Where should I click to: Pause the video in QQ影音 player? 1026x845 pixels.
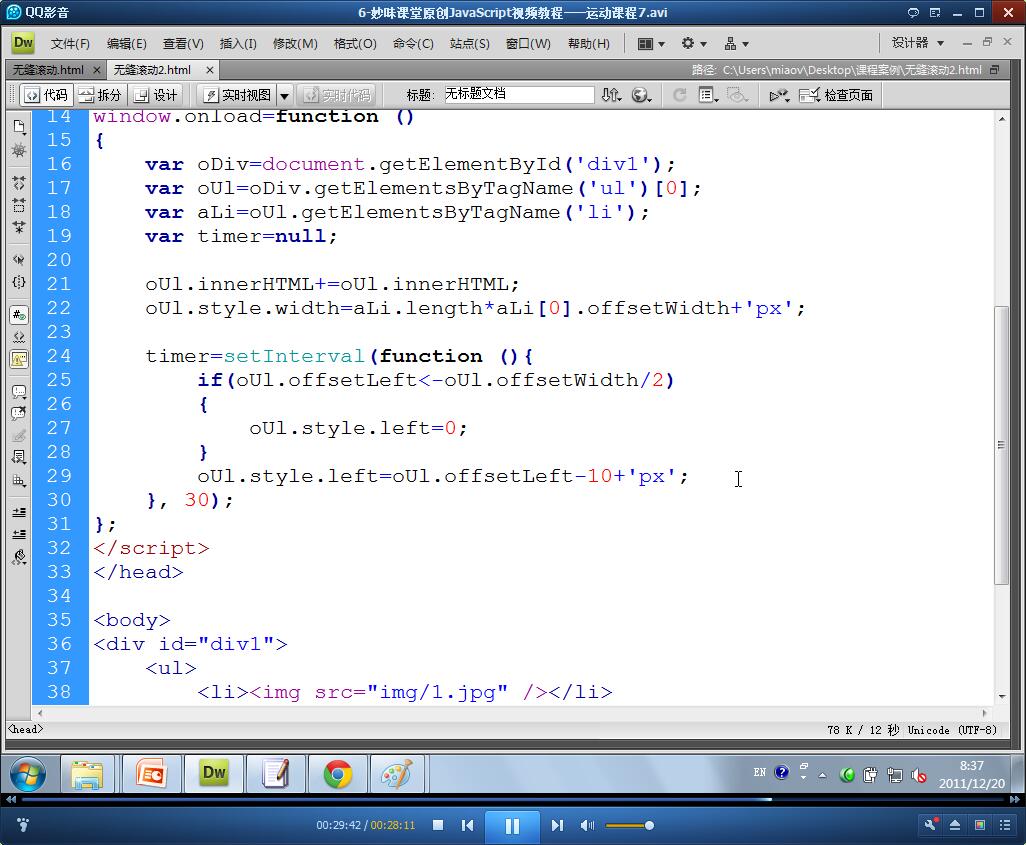[x=512, y=826]
